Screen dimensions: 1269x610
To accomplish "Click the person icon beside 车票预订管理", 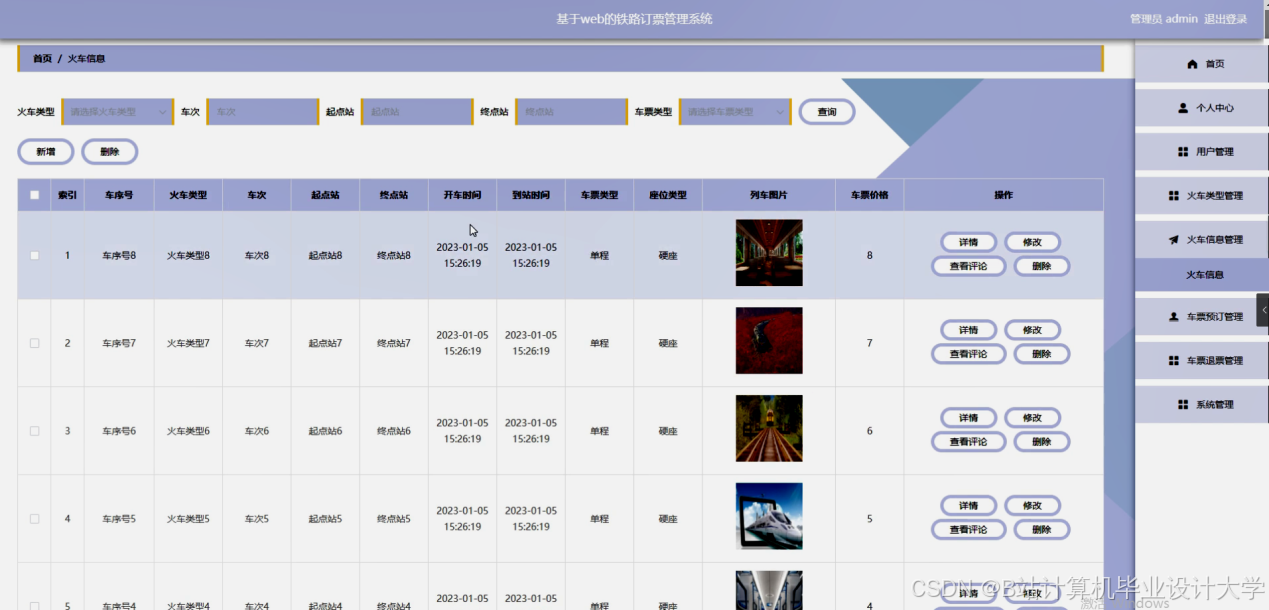I will (1174, 317).
